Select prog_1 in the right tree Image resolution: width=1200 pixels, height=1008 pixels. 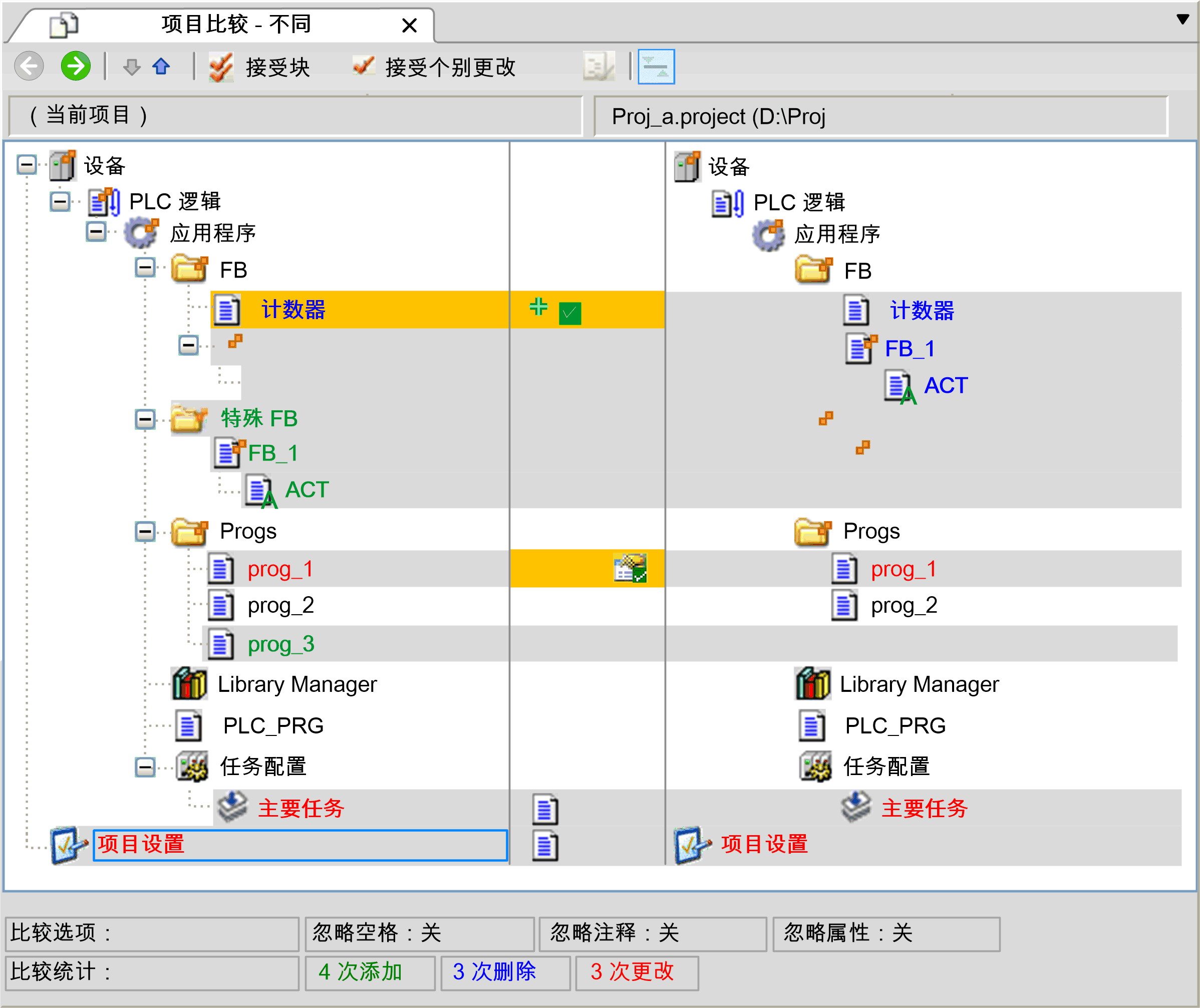pos(904,570)
